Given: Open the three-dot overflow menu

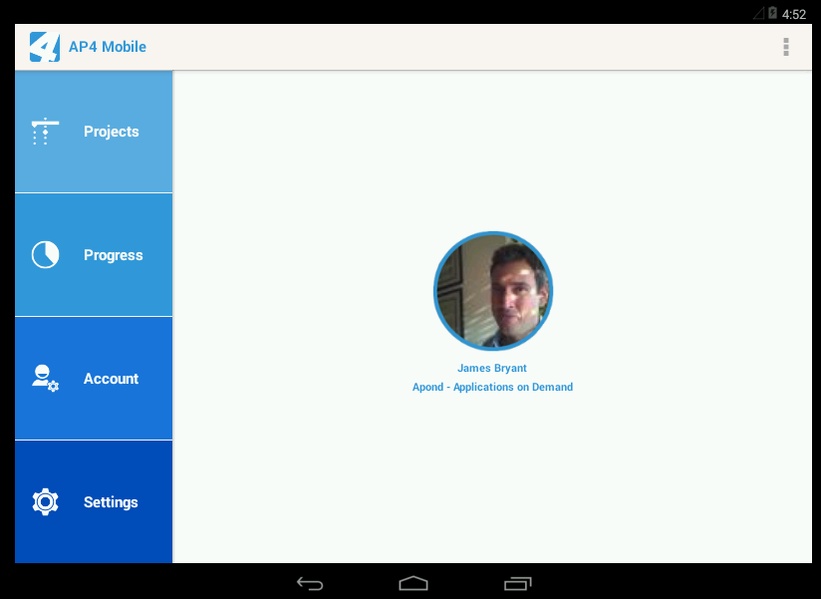Looking at the screenshot, I should tap(786, 47).
